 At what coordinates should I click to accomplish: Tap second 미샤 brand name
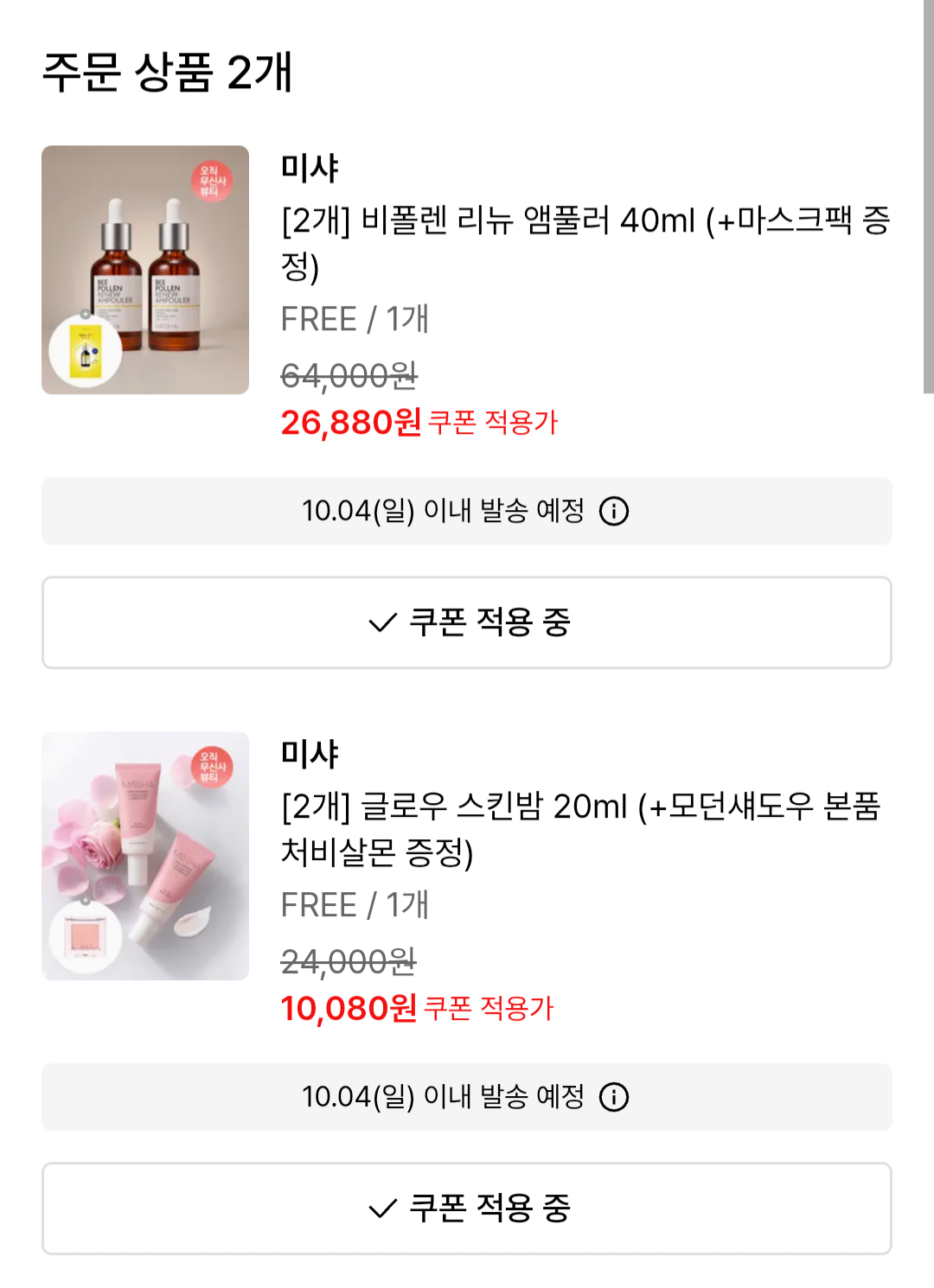[x=310, y=754]
